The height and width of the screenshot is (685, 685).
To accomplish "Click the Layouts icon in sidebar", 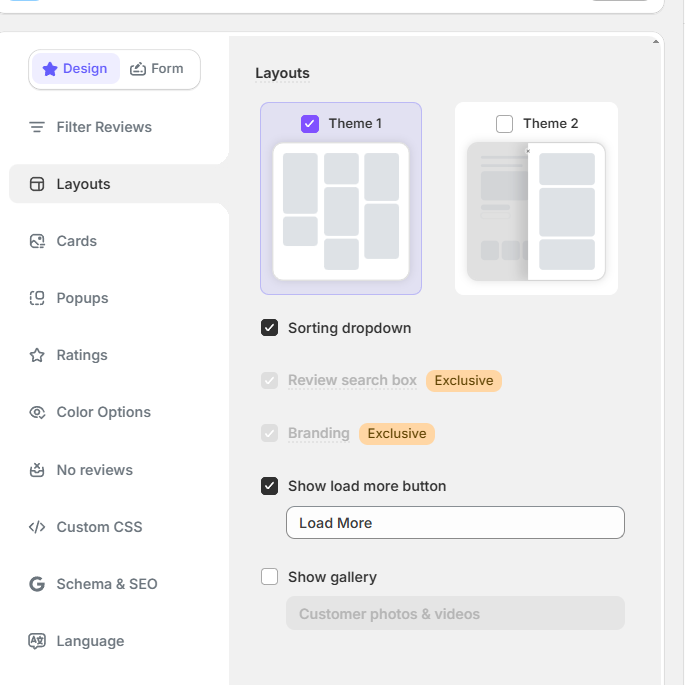I will point(37,184).
